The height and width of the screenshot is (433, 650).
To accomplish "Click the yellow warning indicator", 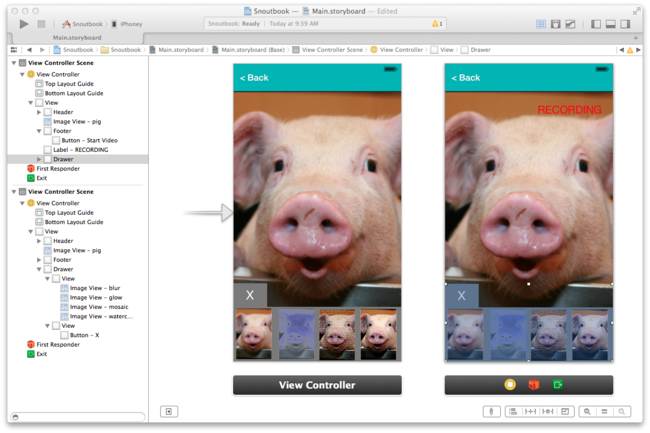I will (x=438, y=23).
